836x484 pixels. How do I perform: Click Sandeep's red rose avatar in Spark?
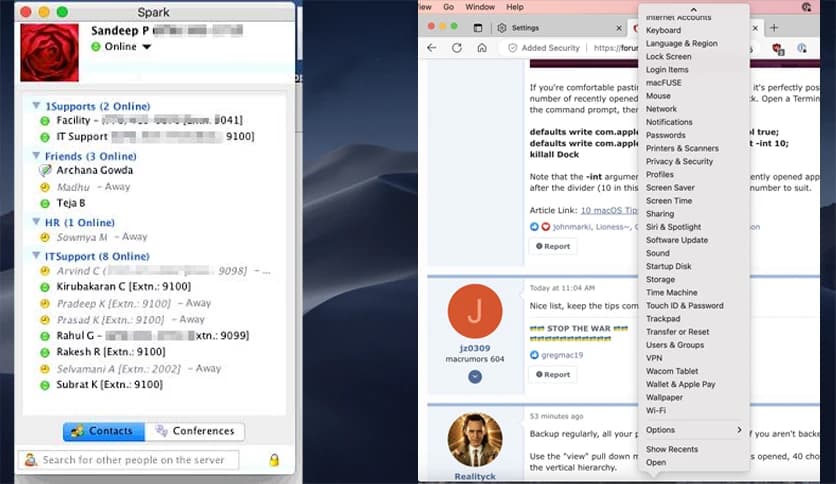click(50, 52)
